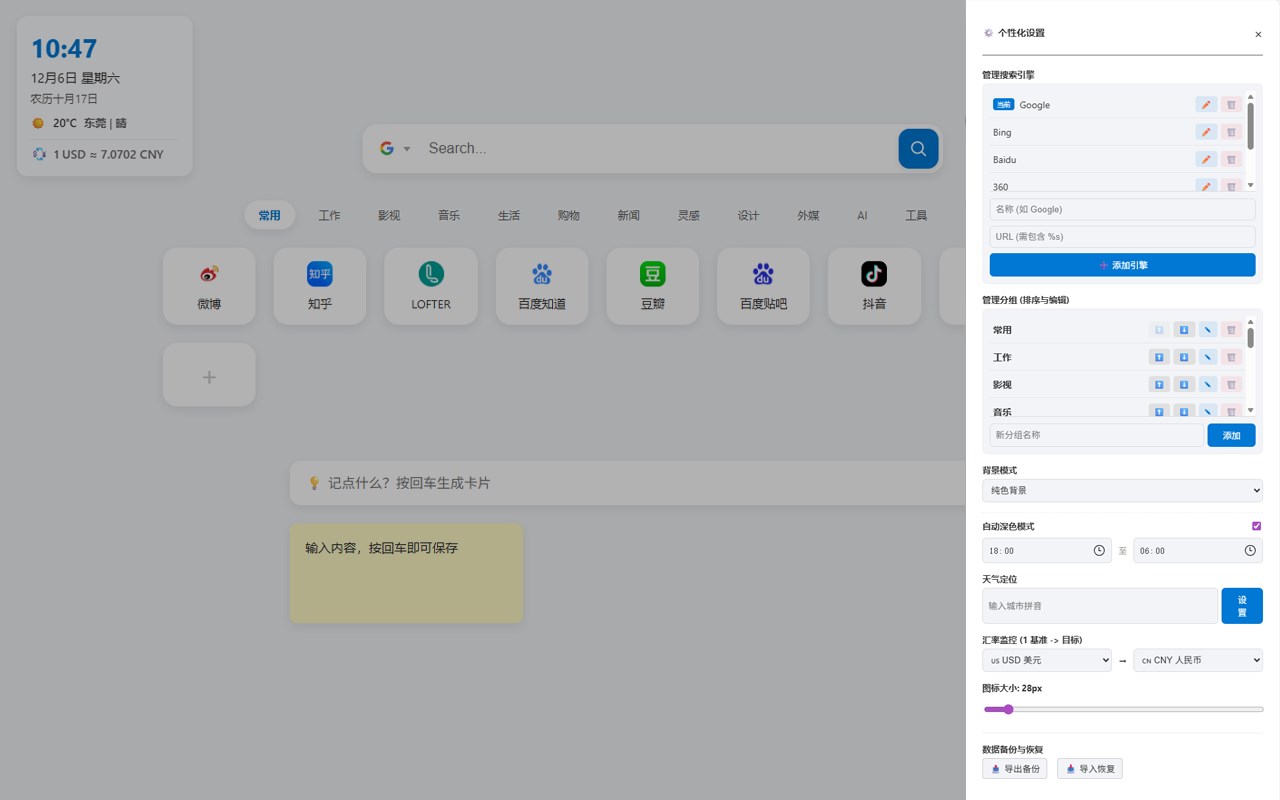Click 添加 to create new group

tap(1231, 435)
